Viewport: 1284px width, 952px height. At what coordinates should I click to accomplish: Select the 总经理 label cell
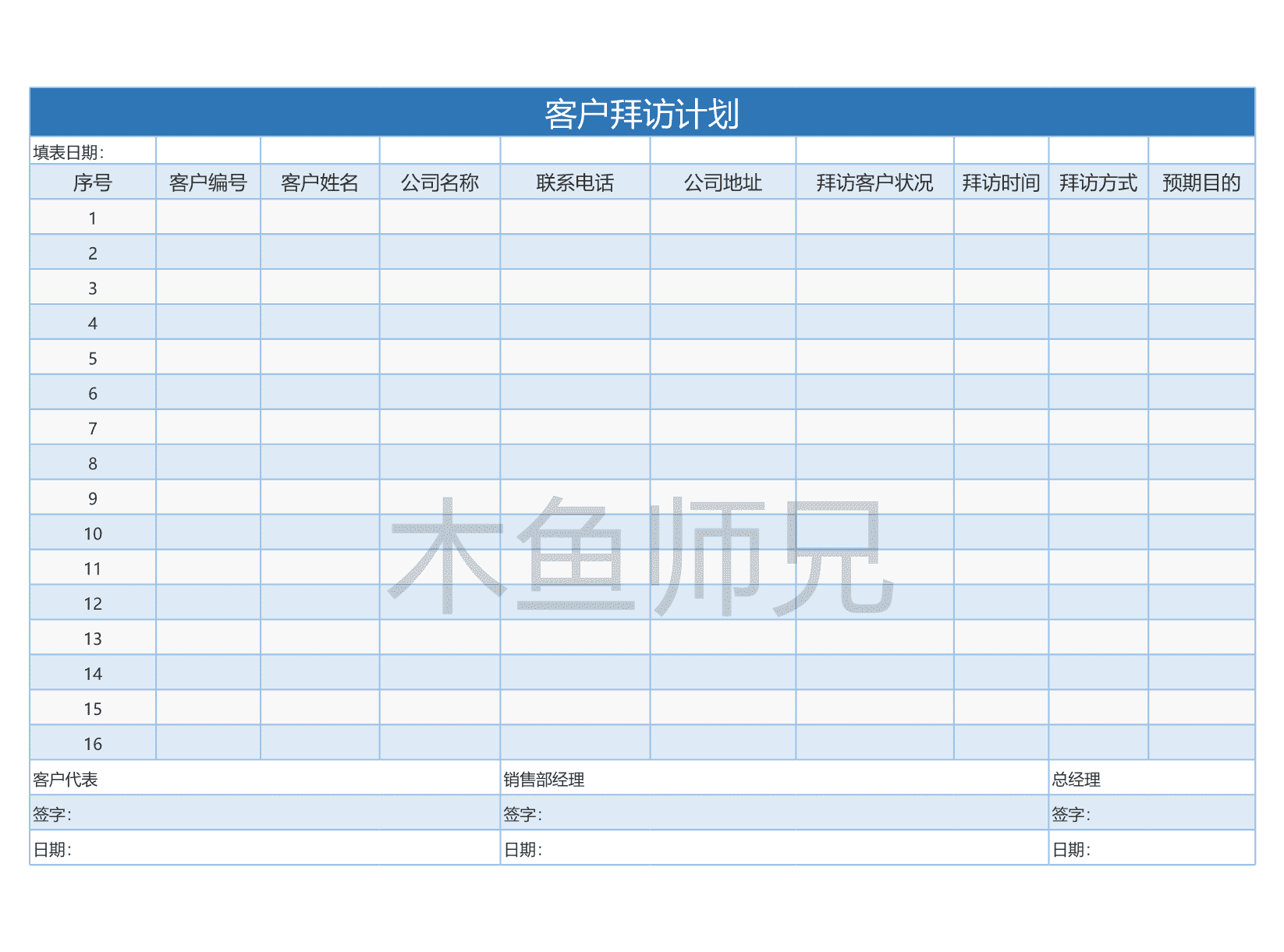click(1152, 778)
